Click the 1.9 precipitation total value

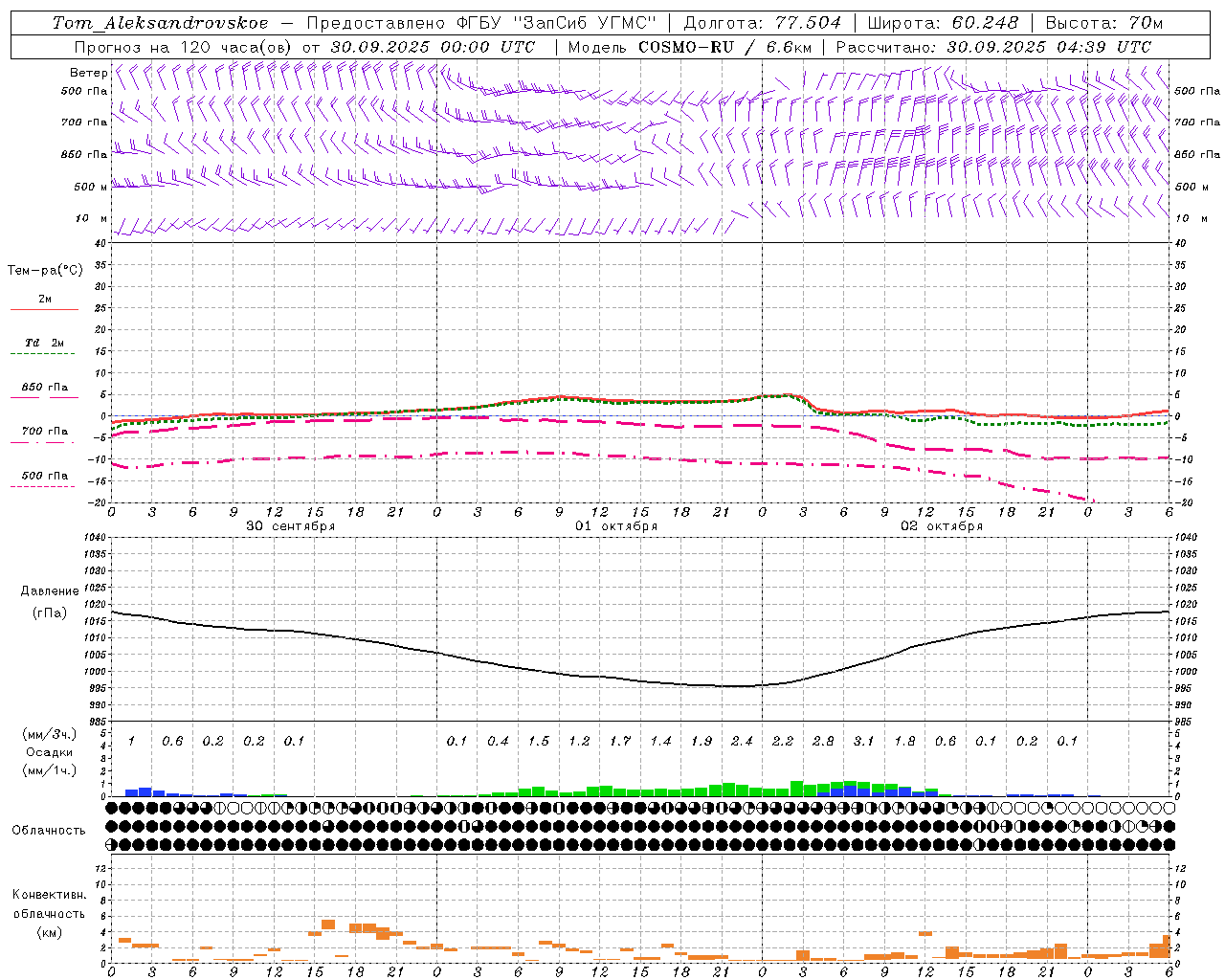pos(702,741)
